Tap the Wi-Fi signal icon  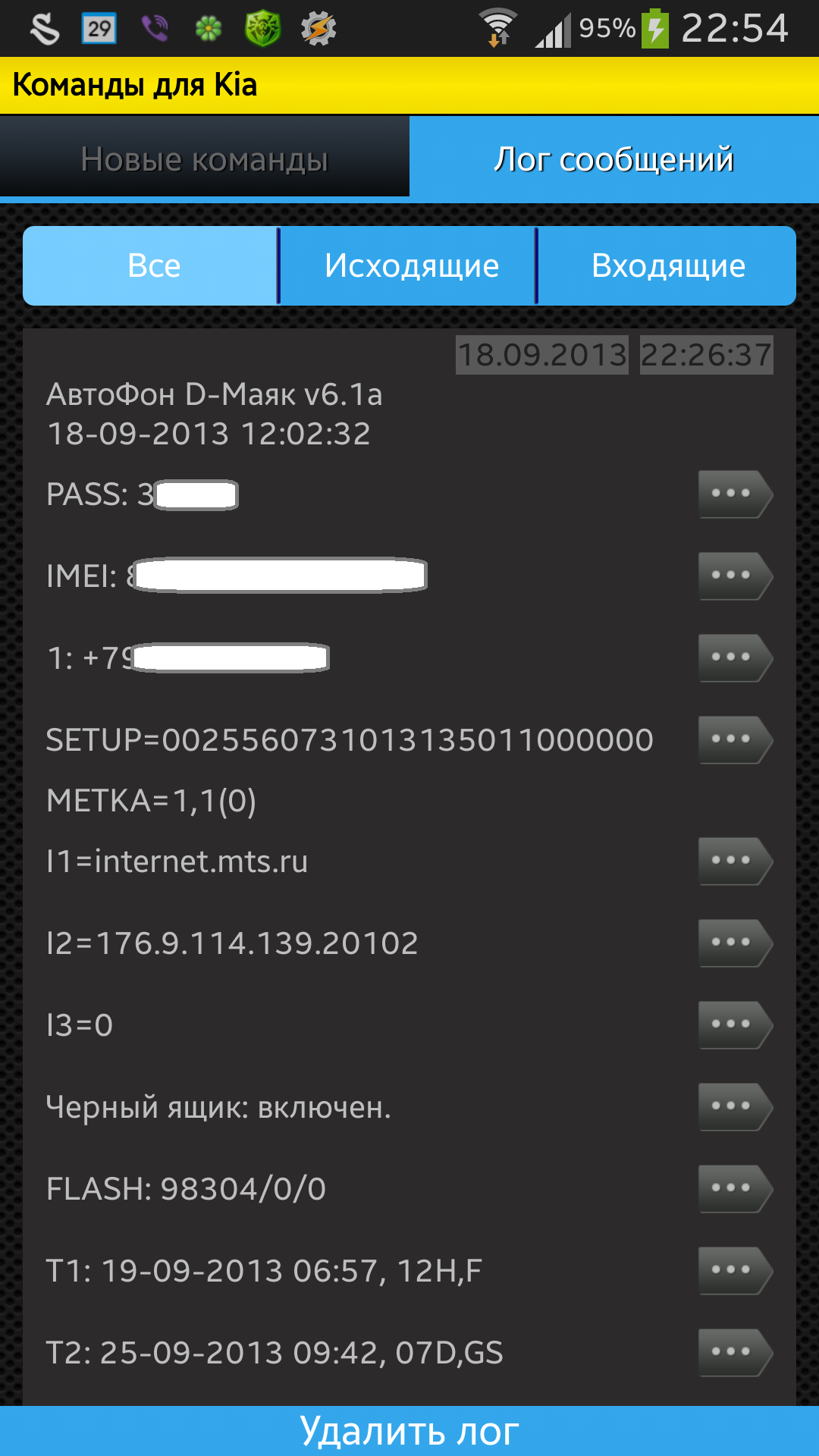[x=498, y=29]
